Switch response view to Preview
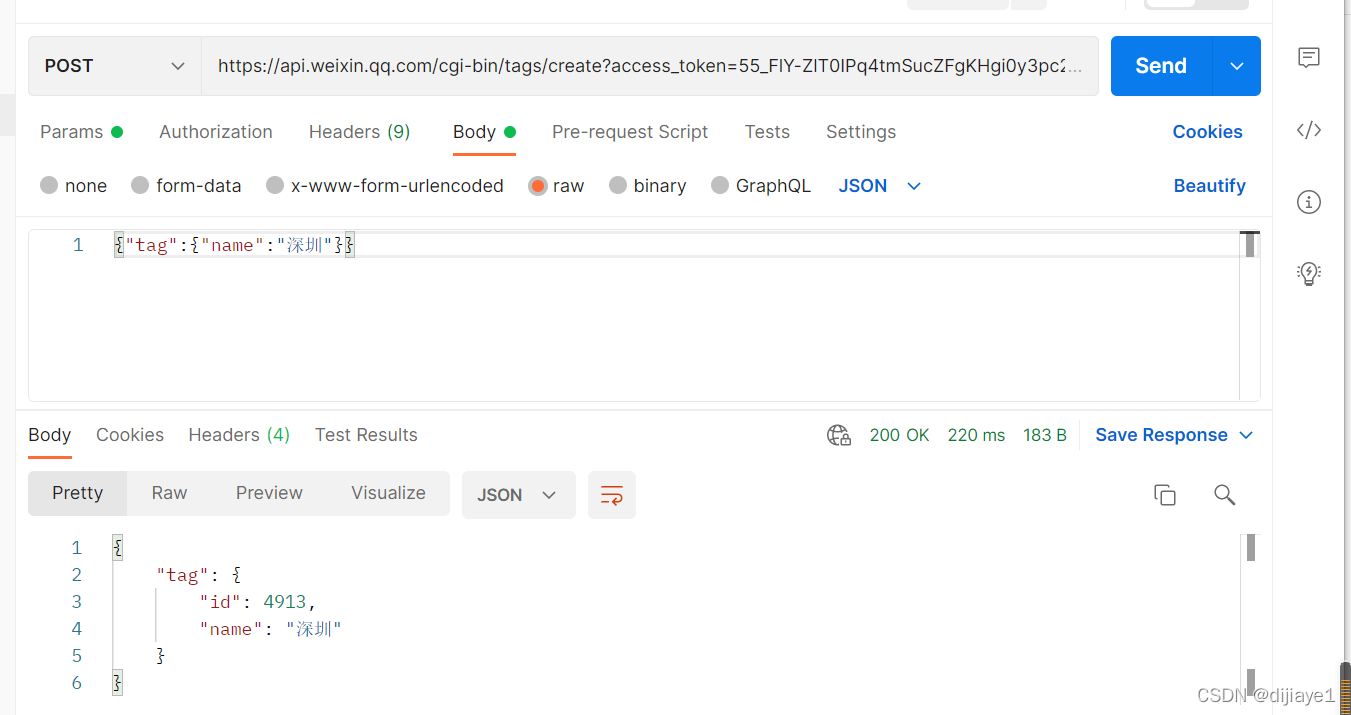 pos(269,493)
